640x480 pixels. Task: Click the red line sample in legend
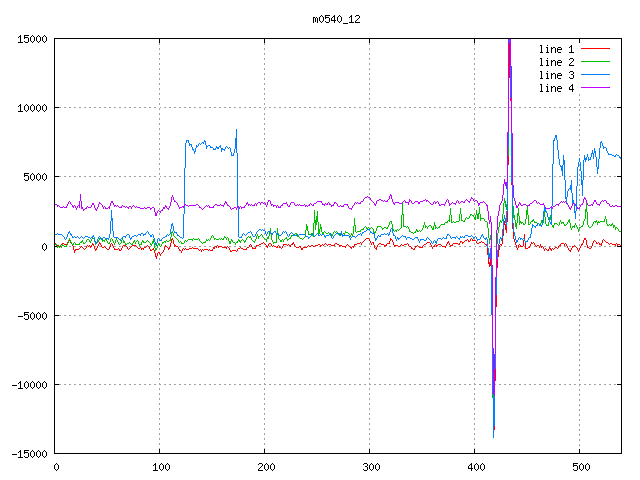(596, 48)
